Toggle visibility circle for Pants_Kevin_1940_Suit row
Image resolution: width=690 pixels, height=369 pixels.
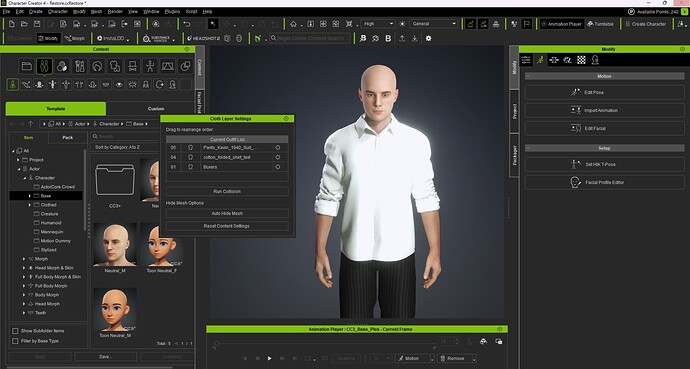[278, 148]
